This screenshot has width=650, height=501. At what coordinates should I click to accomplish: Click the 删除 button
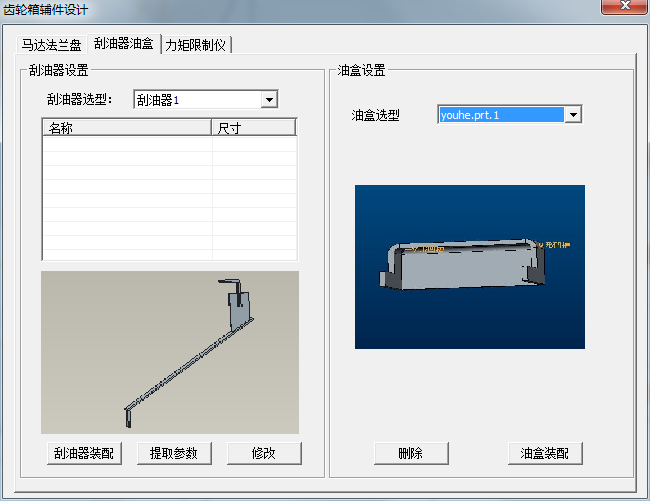[411, 453]
